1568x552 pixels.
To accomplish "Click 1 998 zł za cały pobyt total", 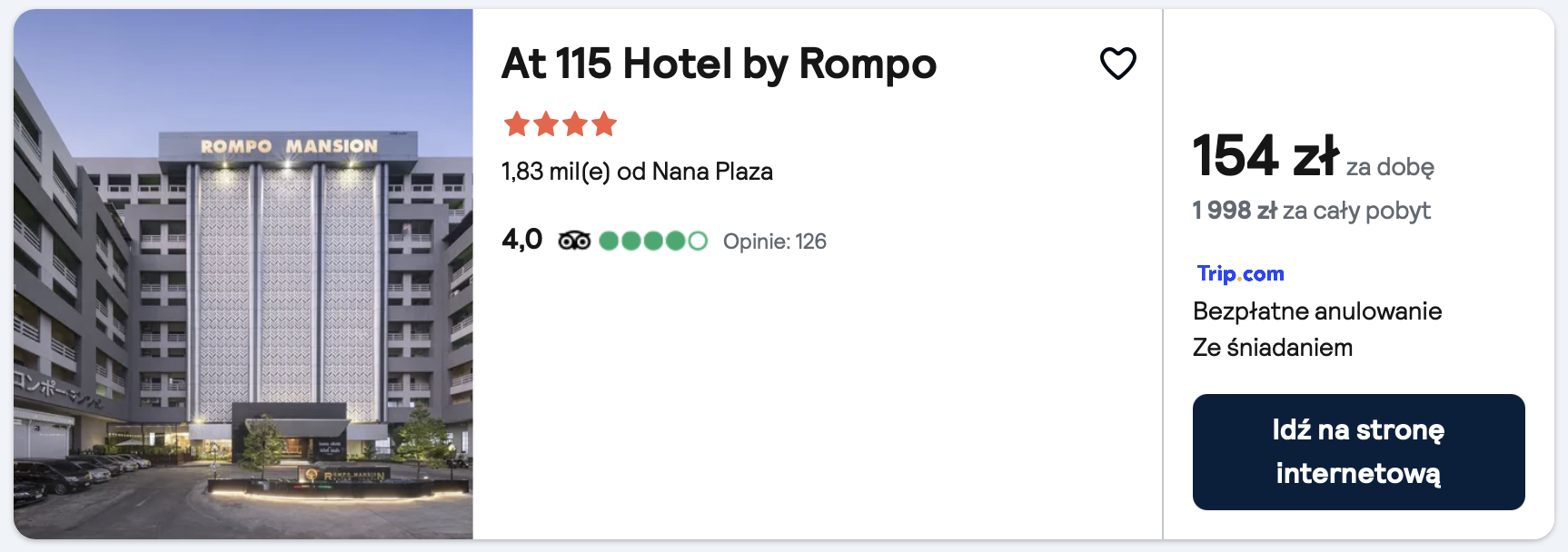I will tap(1311, 211).
